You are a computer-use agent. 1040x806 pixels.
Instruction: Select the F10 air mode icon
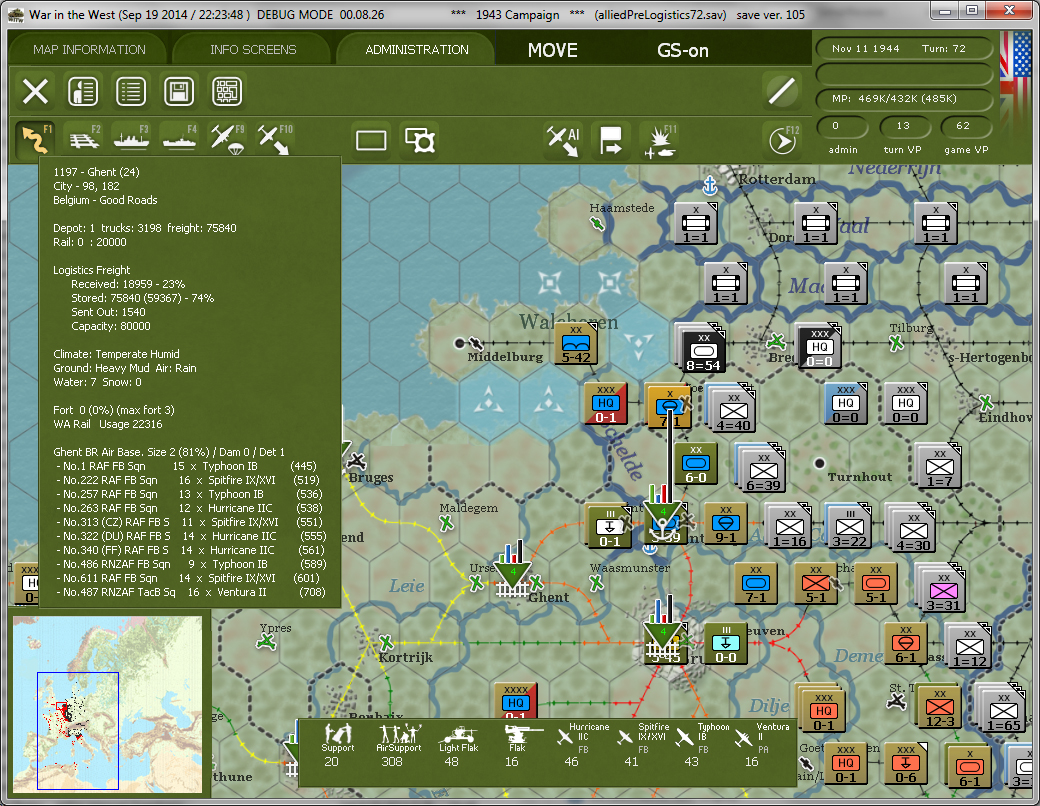(x=275, y=140)
